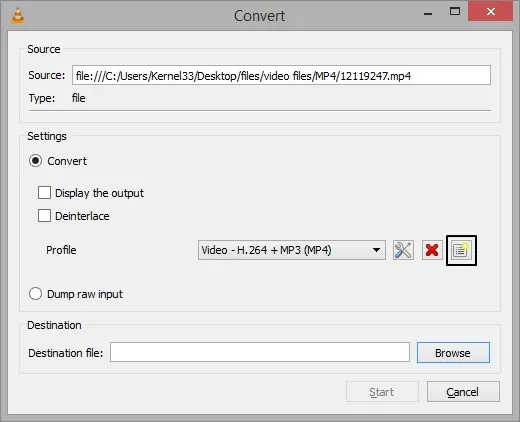Minimize the Convert window
The height and width of the screenshot is (422, 520).
pyautogui.click(x=428, y=14)
